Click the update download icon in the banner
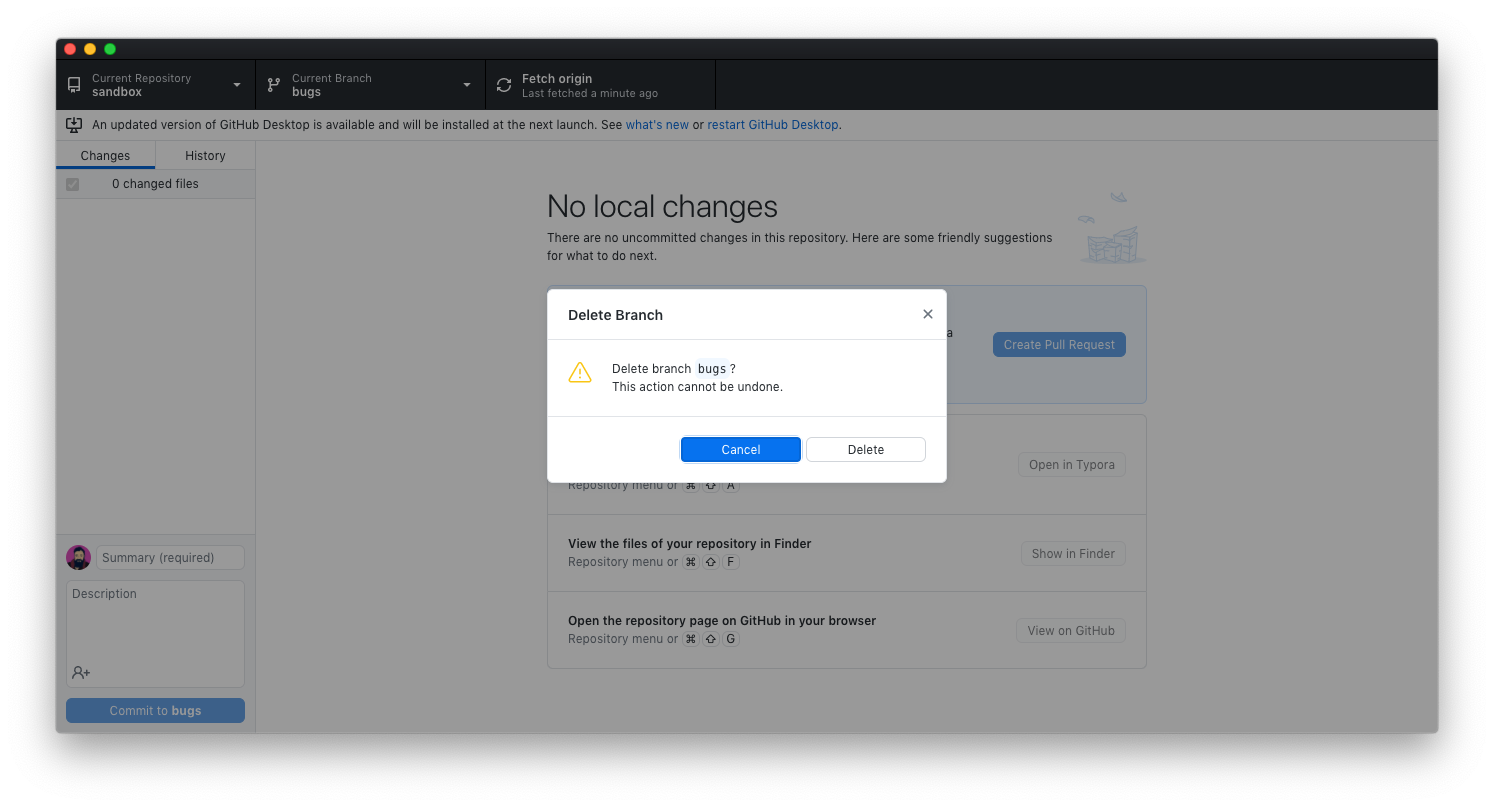1494x807 pixels. [74, 124]
